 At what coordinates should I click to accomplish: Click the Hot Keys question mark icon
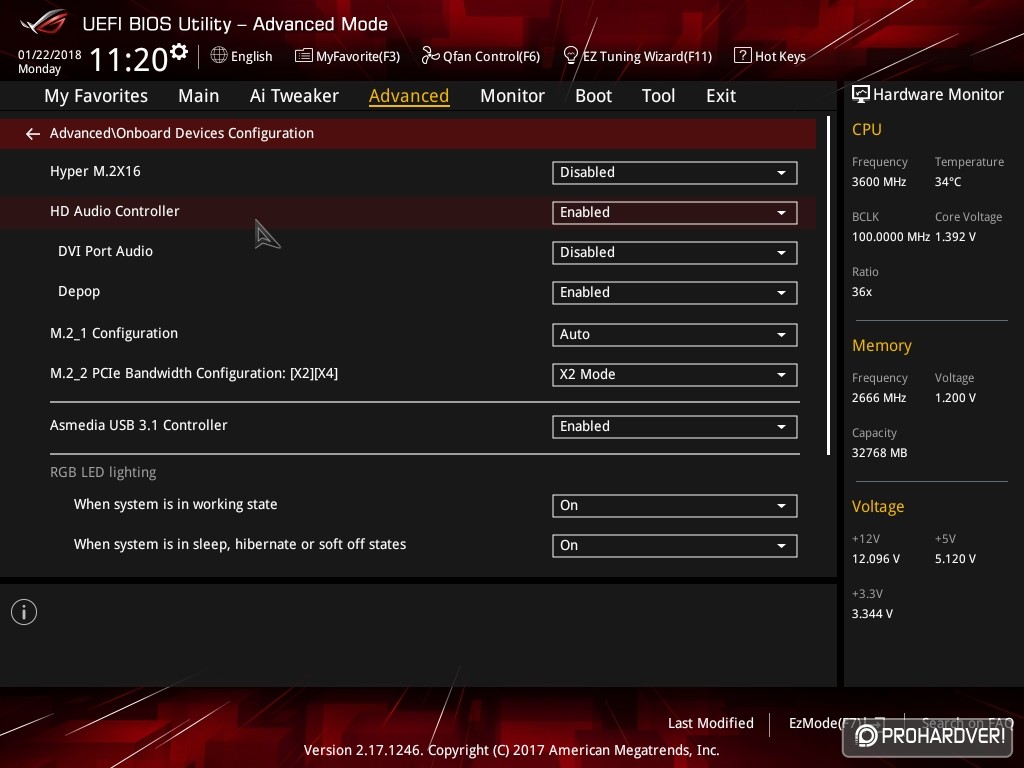743,56
